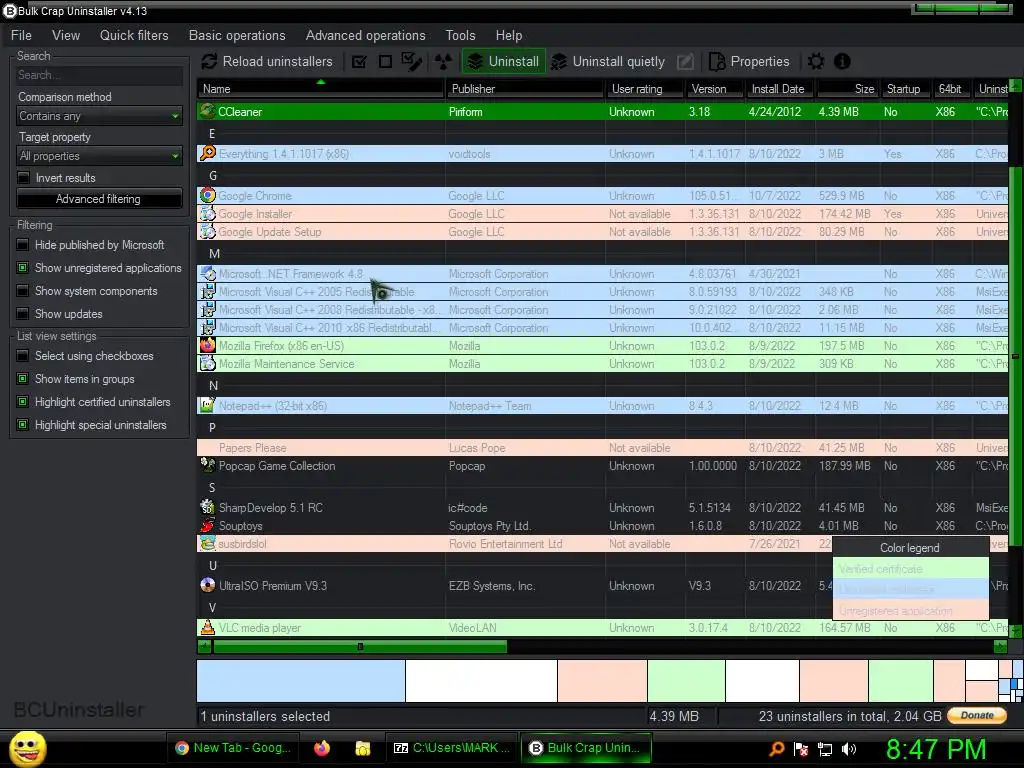Click the Everything magnifier icon in list
The height and width of the screenshot is (768, 1024).
point(208,153)
